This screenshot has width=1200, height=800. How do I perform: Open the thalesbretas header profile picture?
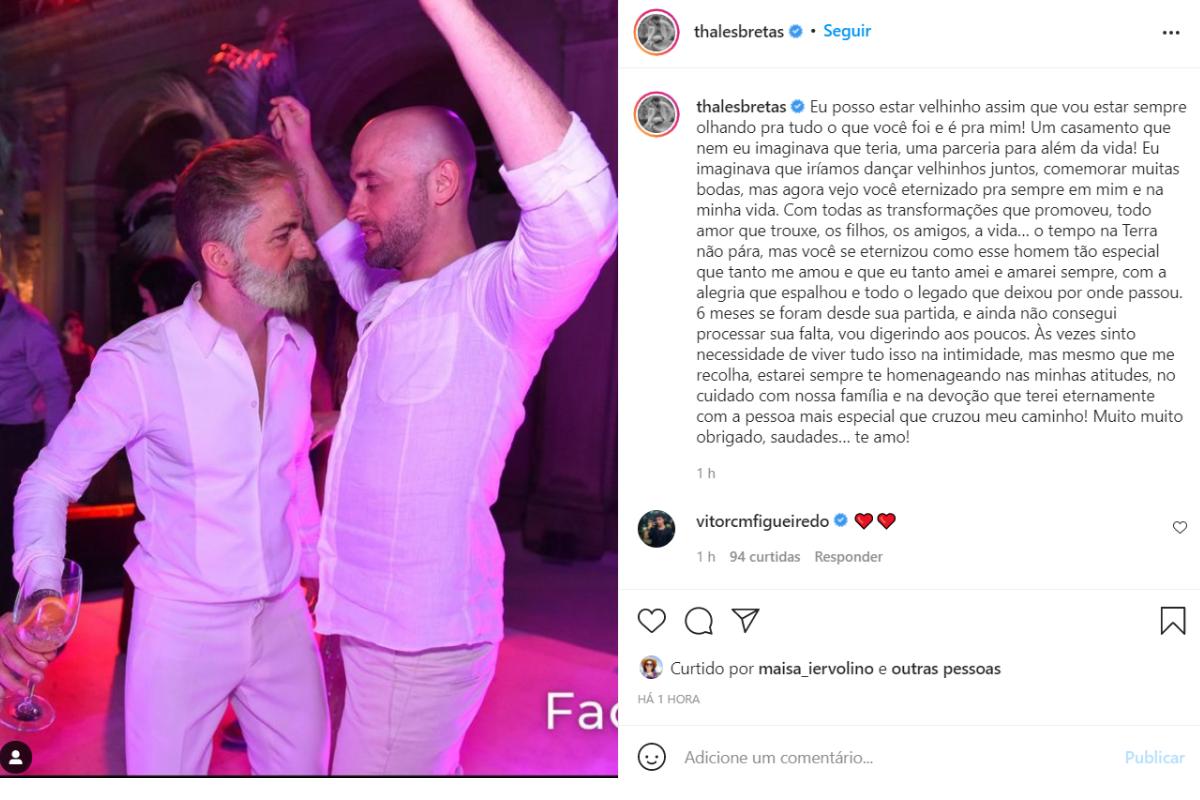(658, 32)
